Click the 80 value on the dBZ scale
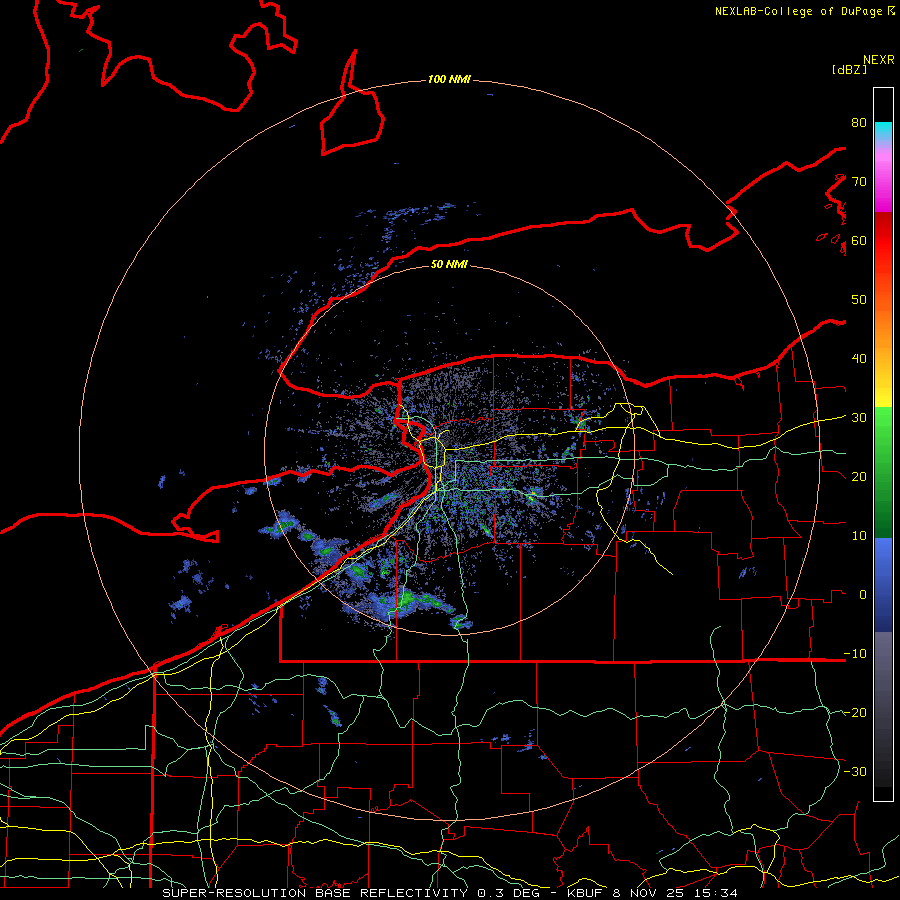 pyautogui.click(x=859, y=123)
